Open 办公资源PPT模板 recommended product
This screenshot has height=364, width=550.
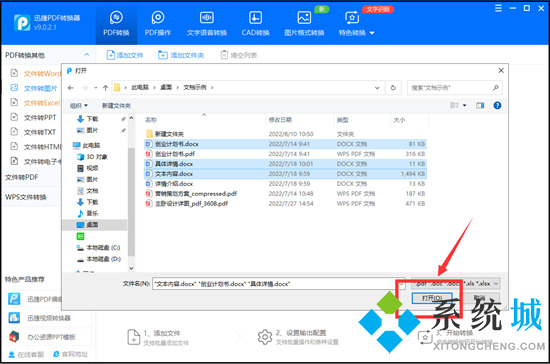coord(42,337)
